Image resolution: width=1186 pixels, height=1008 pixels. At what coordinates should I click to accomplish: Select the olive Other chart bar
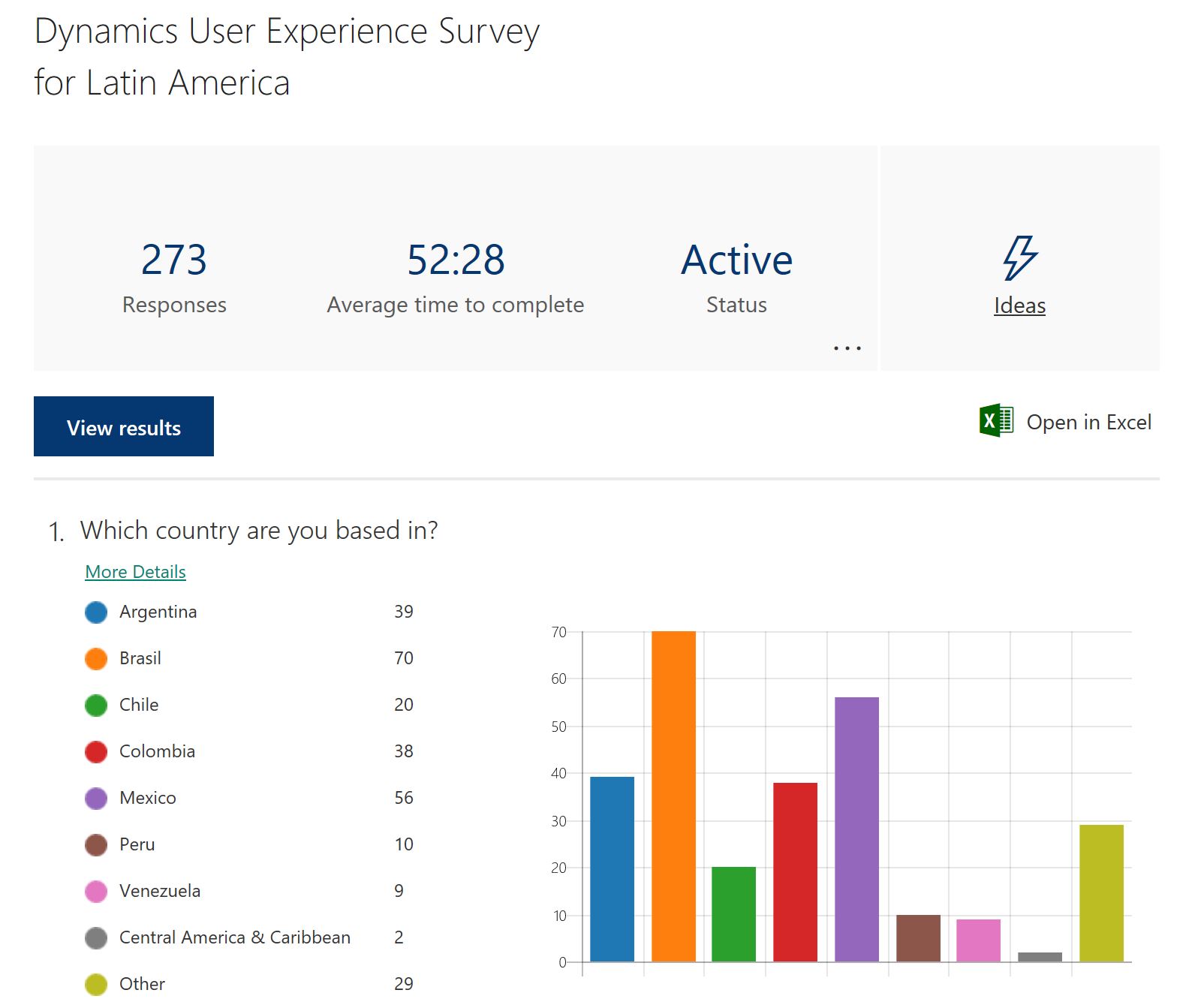click(1102, 893)
